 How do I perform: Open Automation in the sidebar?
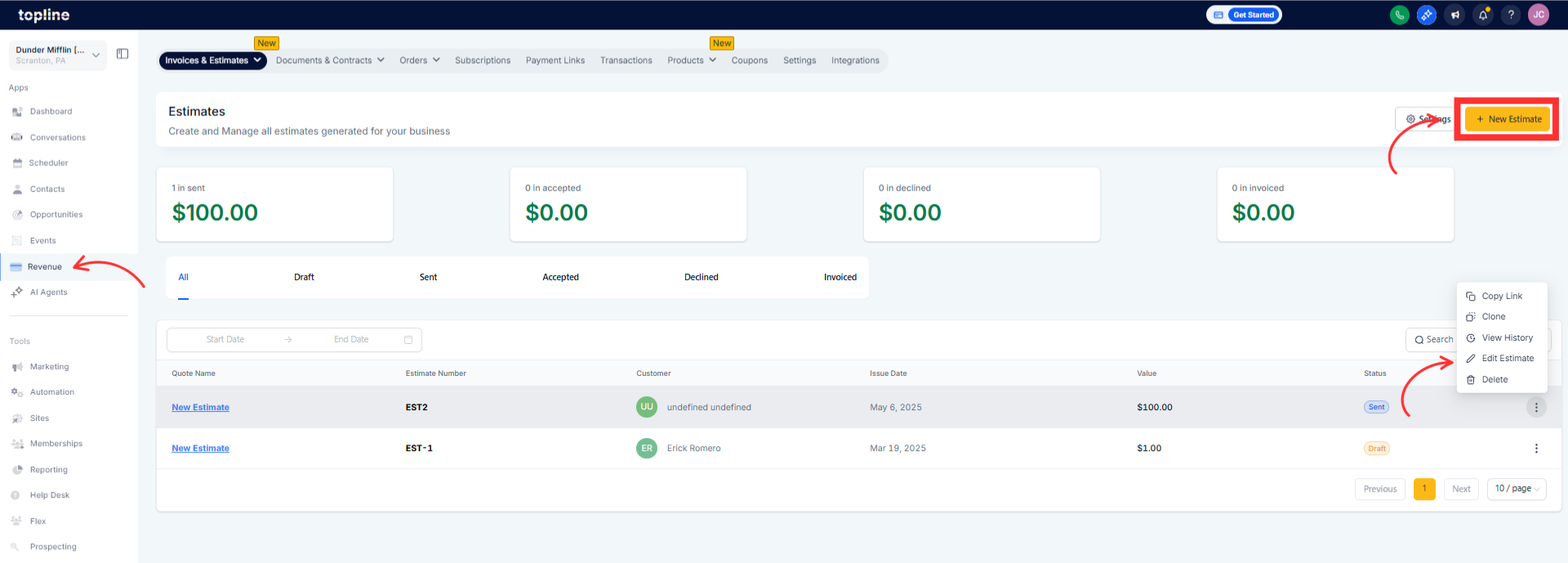[x=51, y=392]
